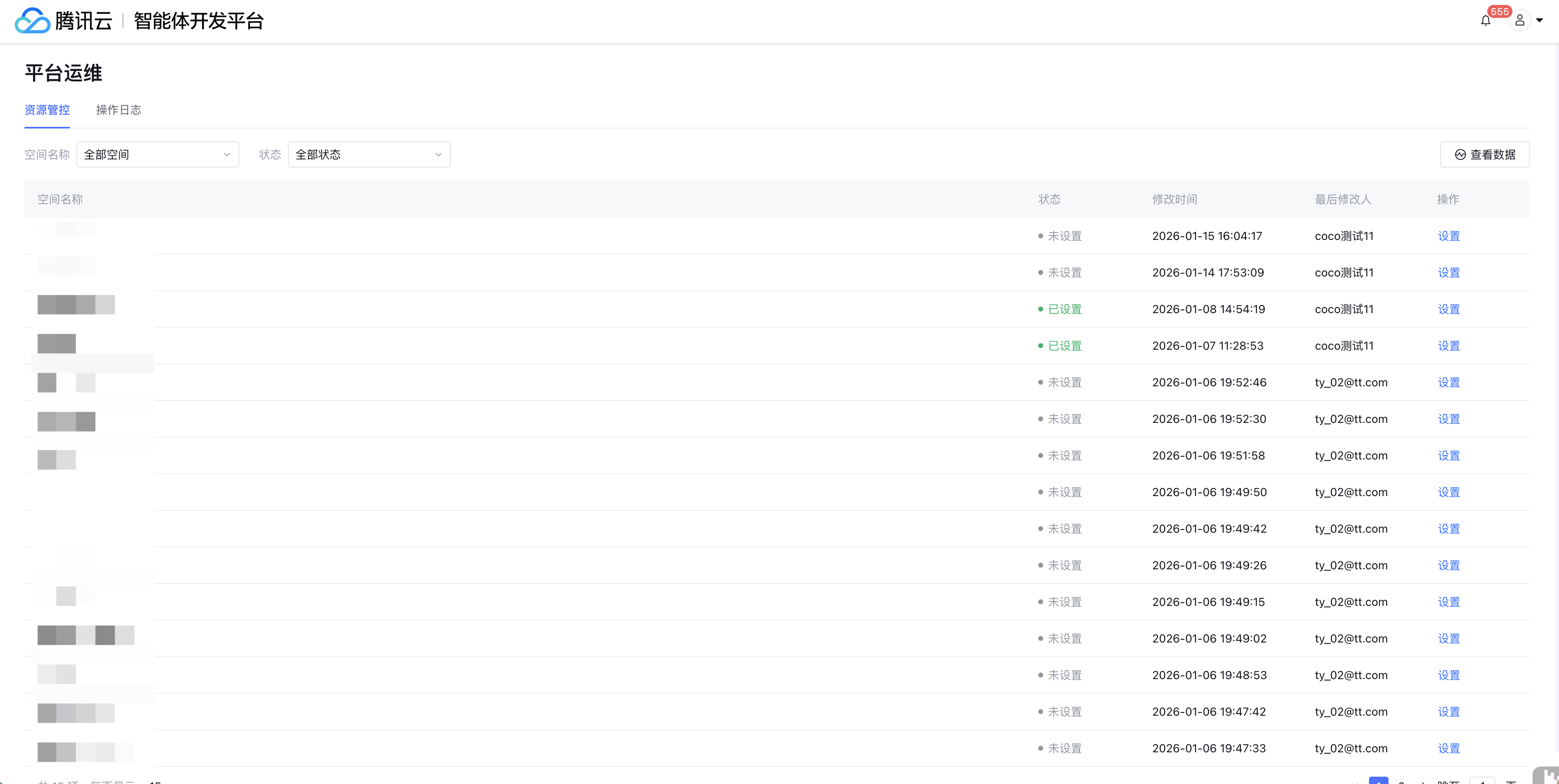Click the Tencent Cloud logo icon
Screen dimensions: 1559x784
click(31, 21)
